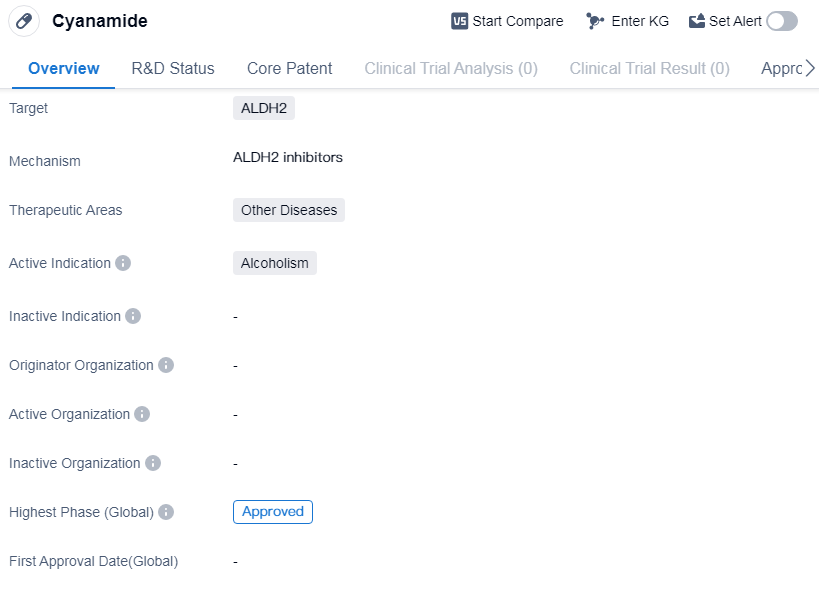Image resolution: width=819 pixels, height=590 pixels.
Task: Open the Core Patent tab
Action: tap(290, 68)
